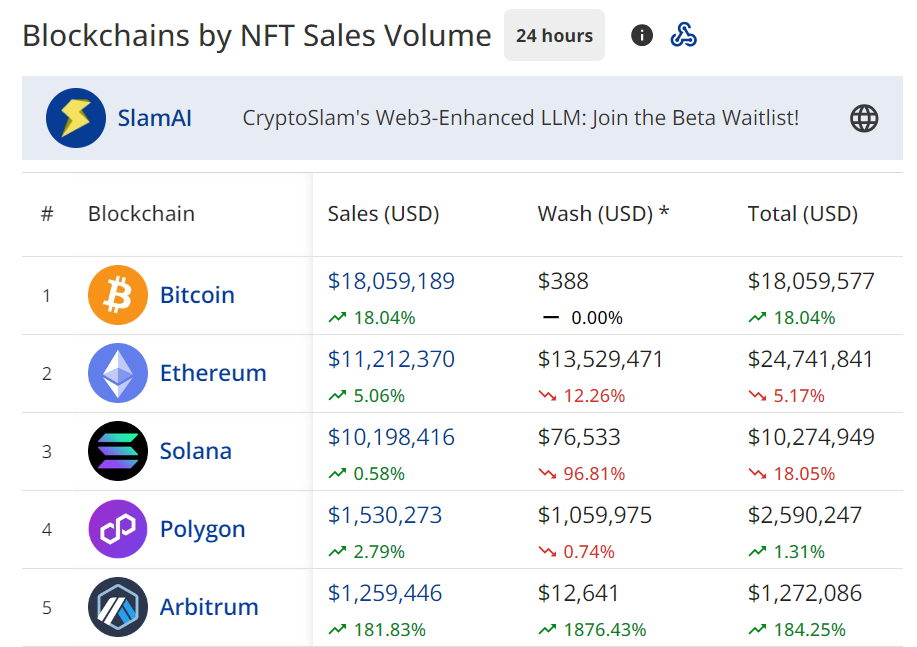The image size is (917, 647).
Task: Click Polygon wash change 0.74%
Action: [589, 552]
